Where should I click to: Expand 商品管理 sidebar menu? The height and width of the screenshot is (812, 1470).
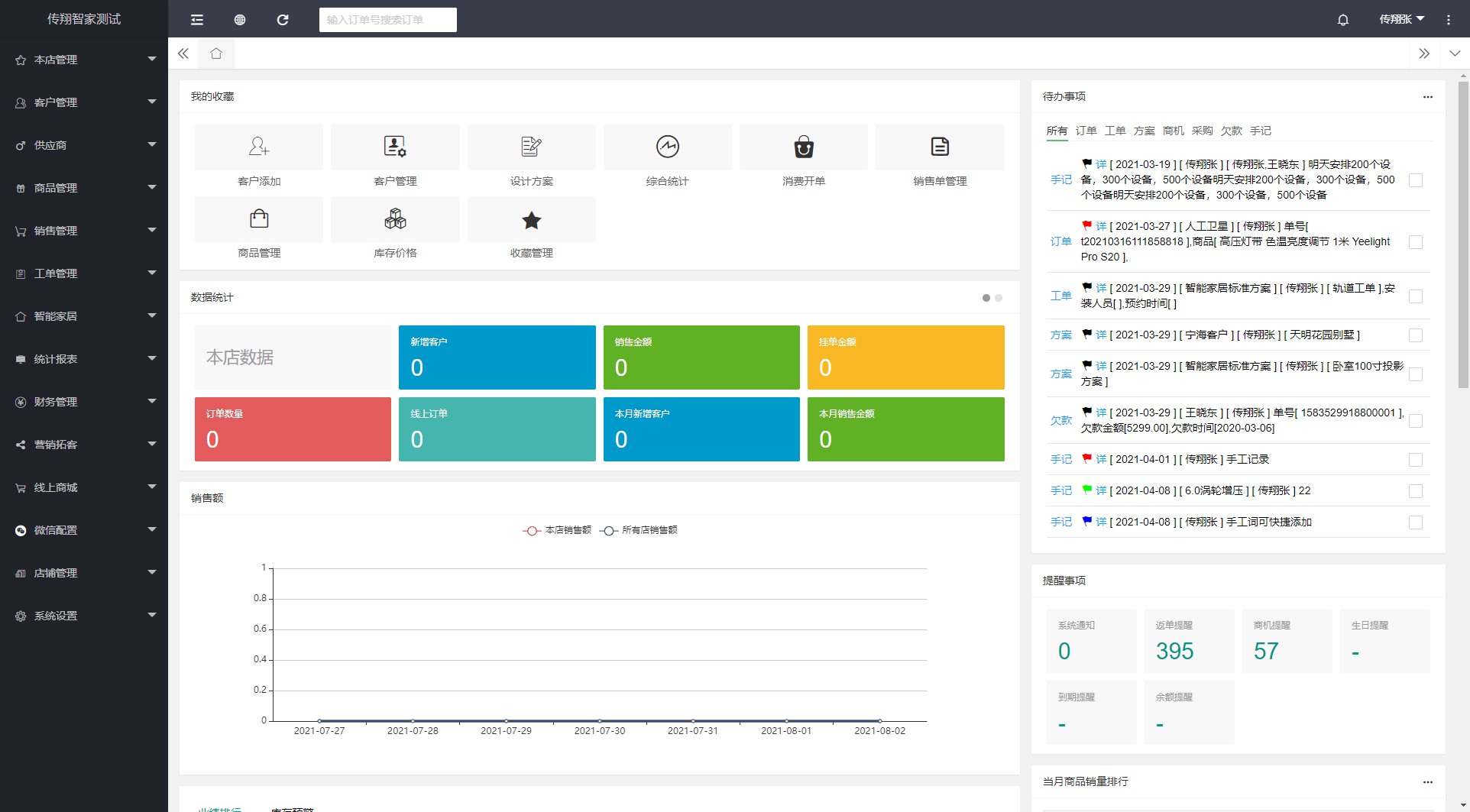(x=84, y=188)
